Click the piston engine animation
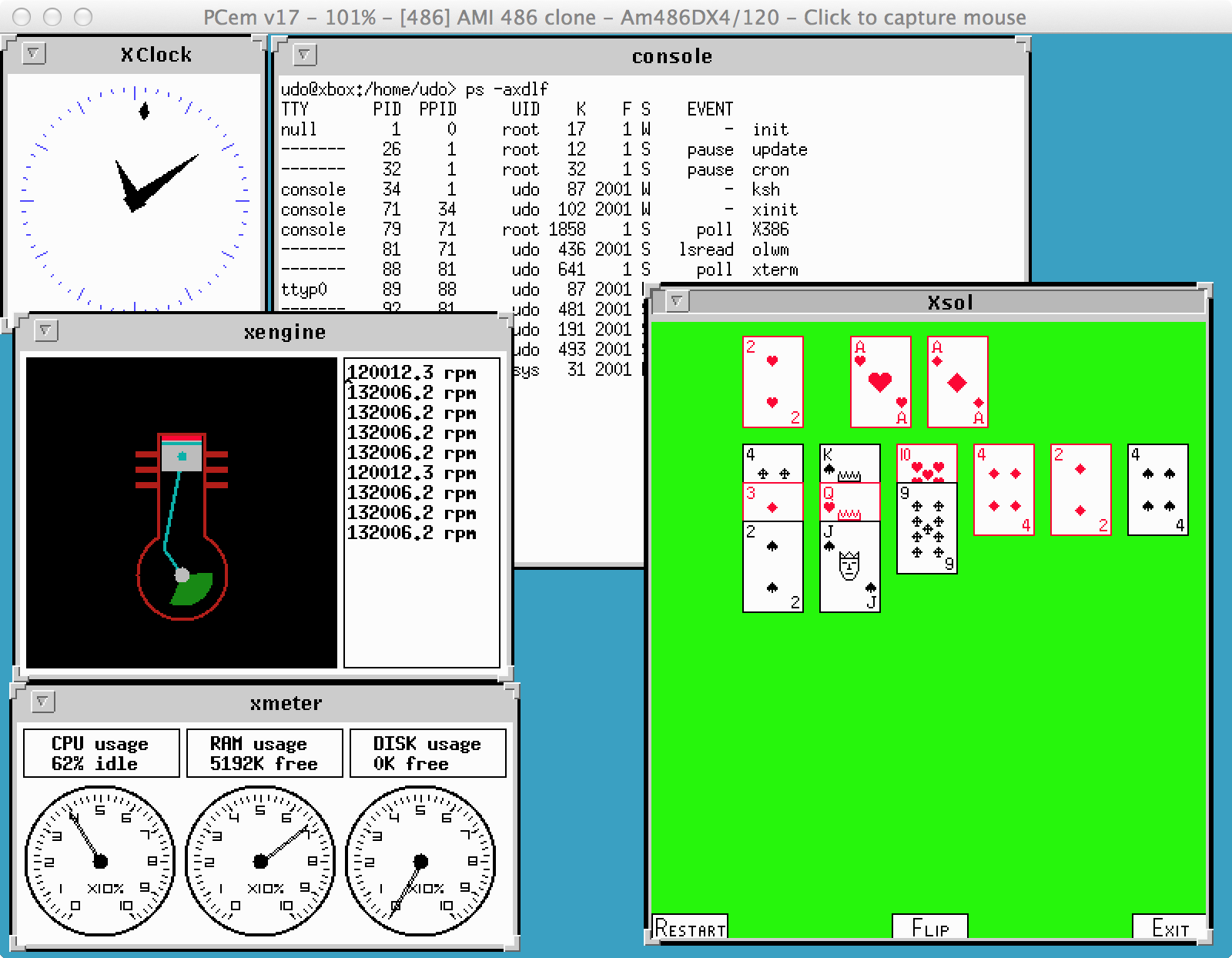 point(182,512)
